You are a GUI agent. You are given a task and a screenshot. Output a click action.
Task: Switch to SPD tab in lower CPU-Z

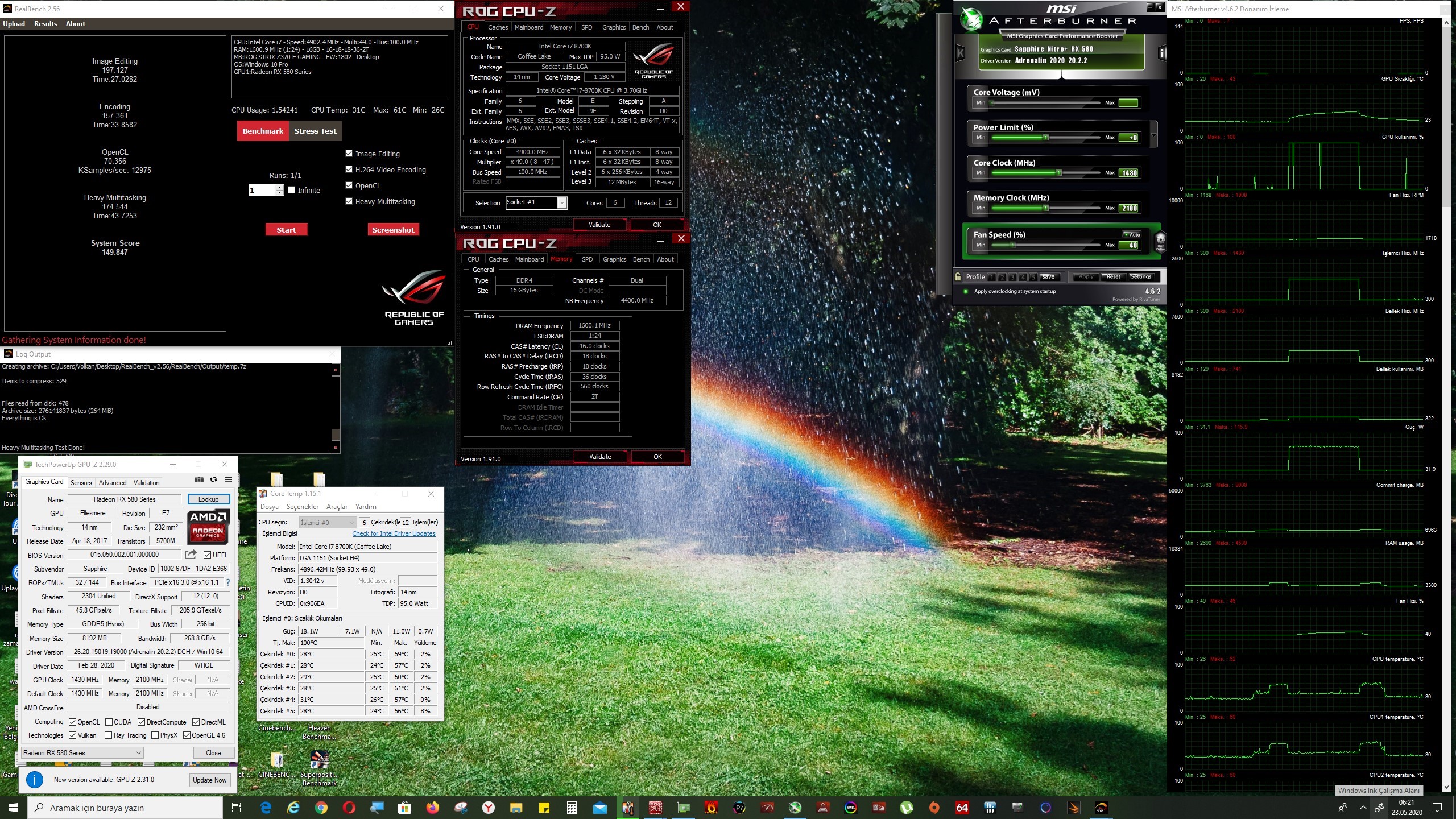[x=588, y=259]
